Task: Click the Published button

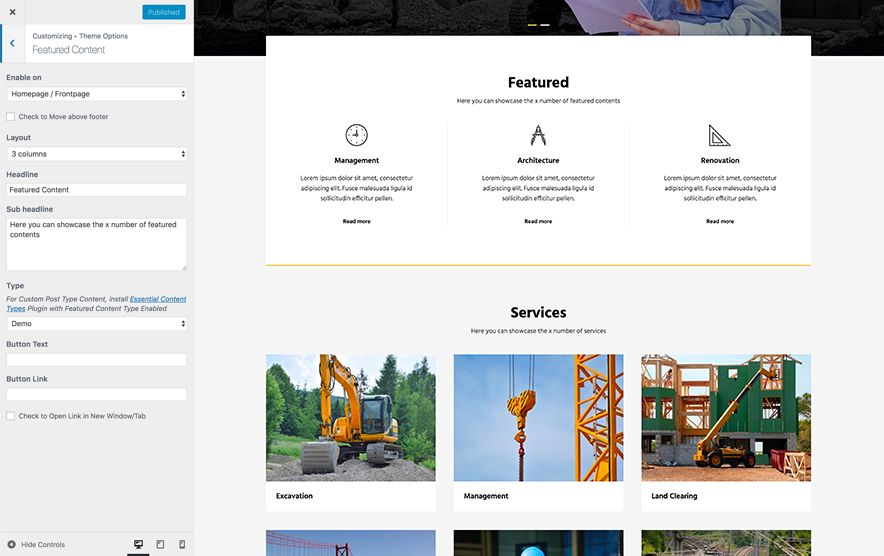Action: 163,12
